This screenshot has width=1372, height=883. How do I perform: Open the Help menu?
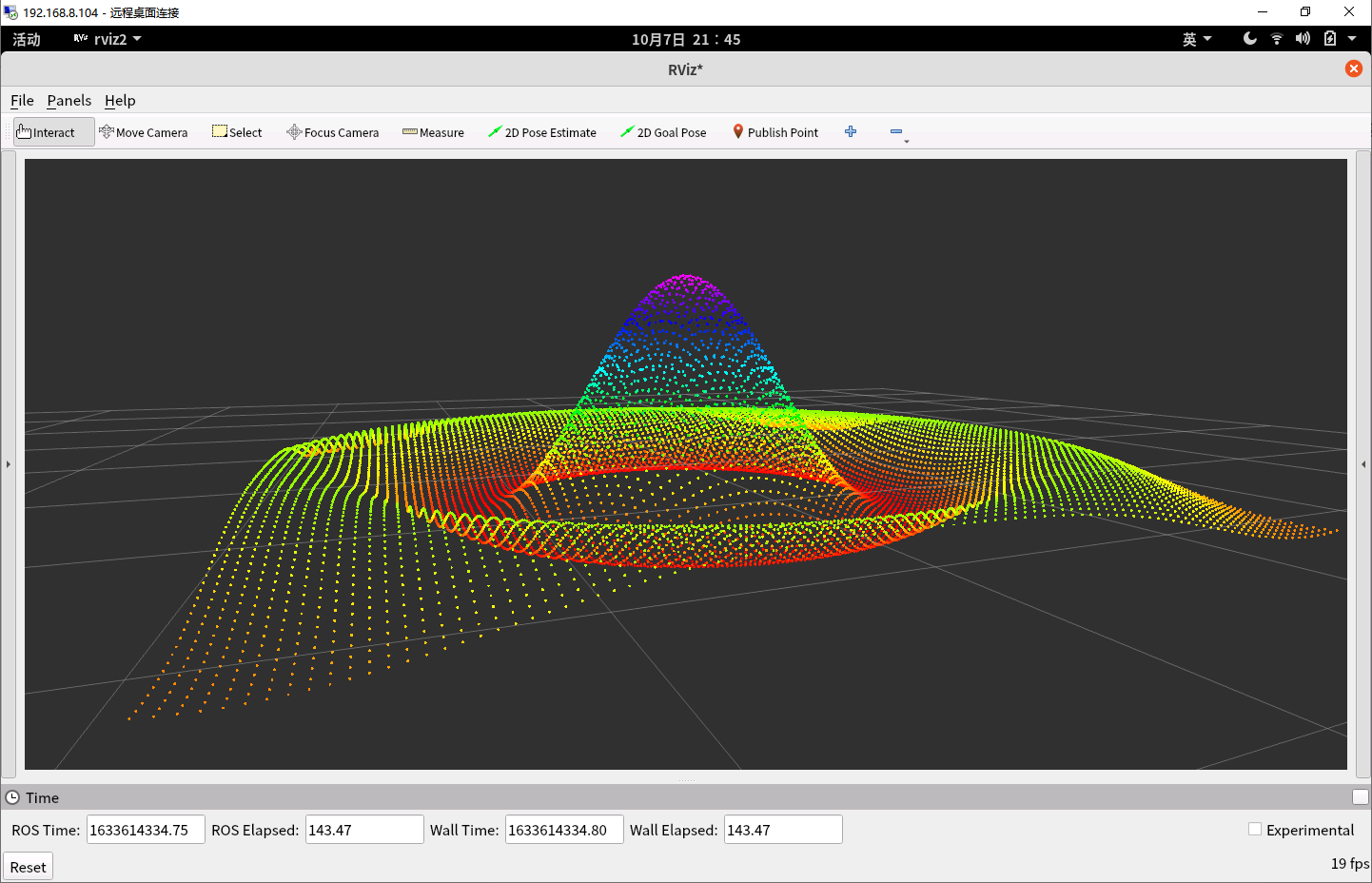click(120, 100)
